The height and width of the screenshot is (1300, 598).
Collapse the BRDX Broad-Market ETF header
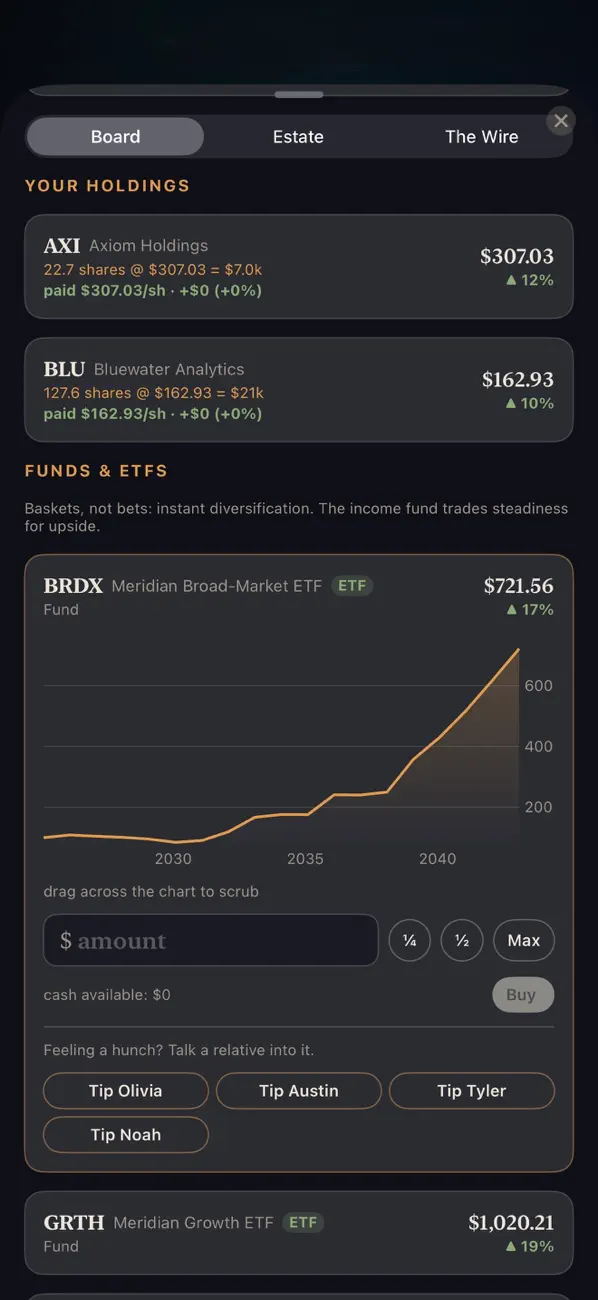click(x=299, y=597)
